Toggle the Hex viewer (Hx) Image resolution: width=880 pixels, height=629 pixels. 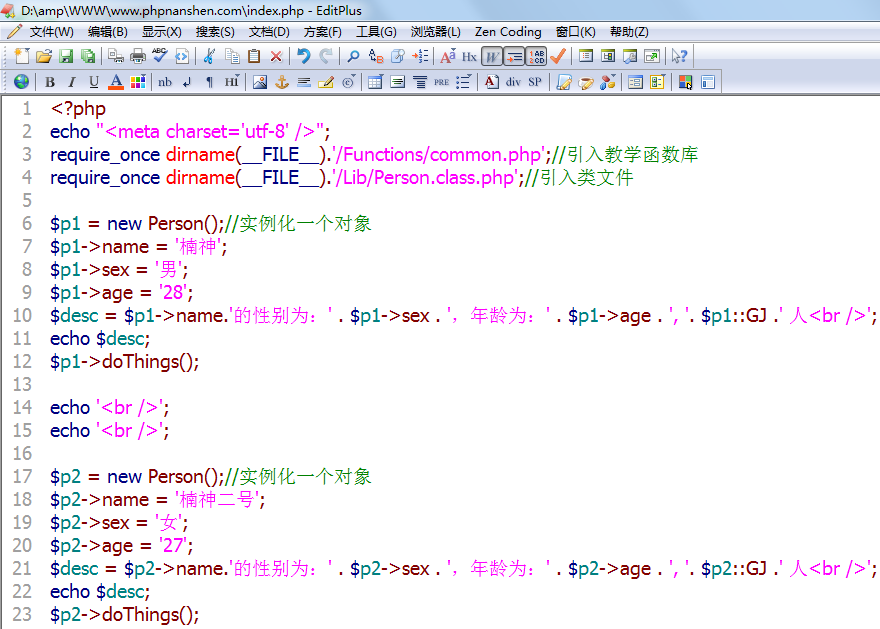pos(469,56)
